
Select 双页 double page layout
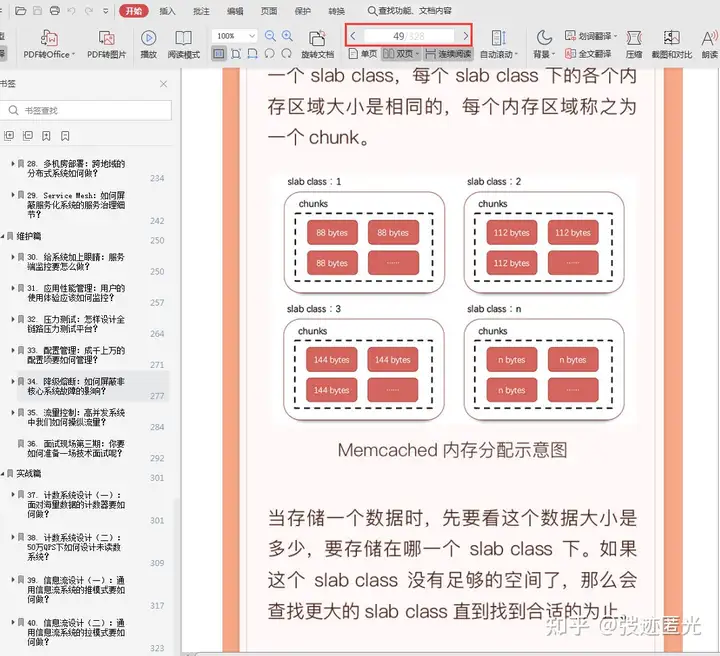(x=401, y=54)
